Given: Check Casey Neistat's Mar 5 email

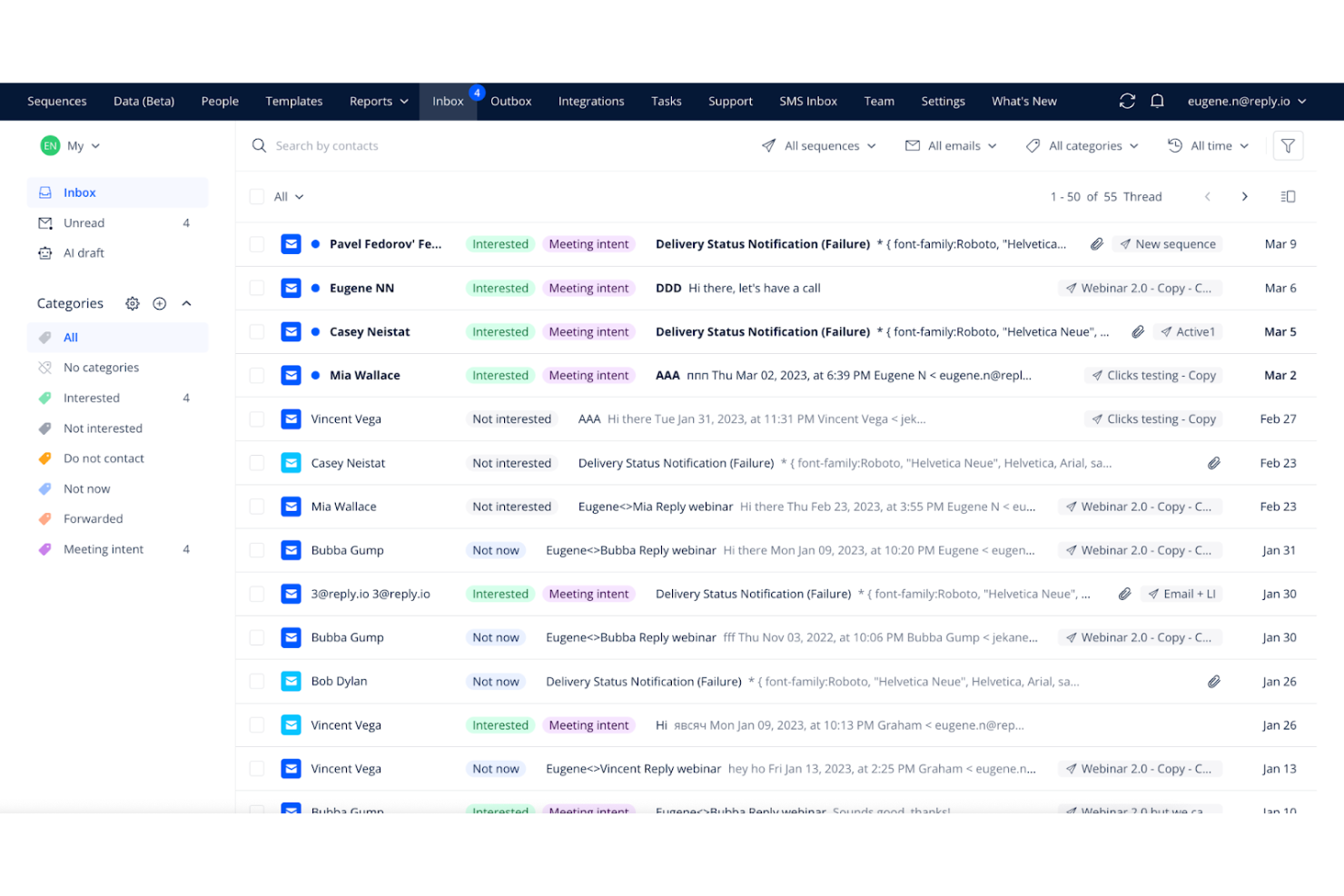Looking at the screenshot, I should 257,331.
